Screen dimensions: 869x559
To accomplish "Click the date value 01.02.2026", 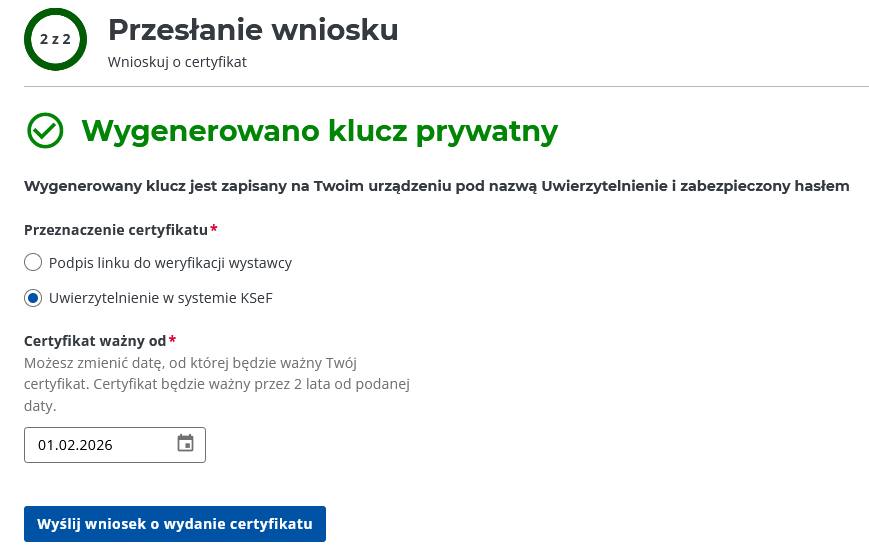I will 75,445.
